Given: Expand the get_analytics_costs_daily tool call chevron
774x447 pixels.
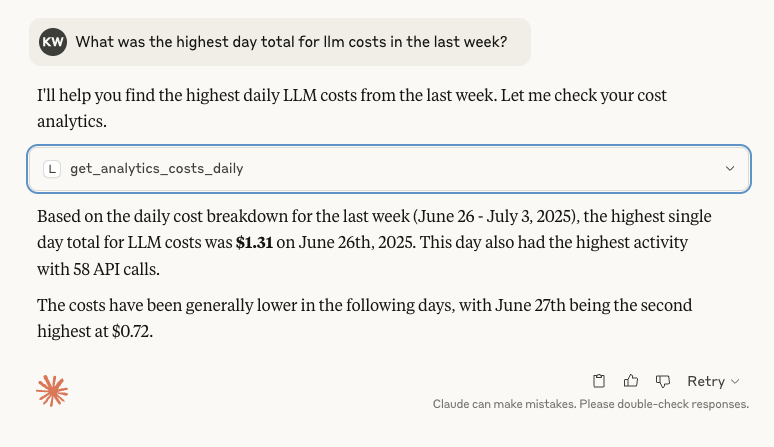Looking at the screenshot, I should [730, 169].
